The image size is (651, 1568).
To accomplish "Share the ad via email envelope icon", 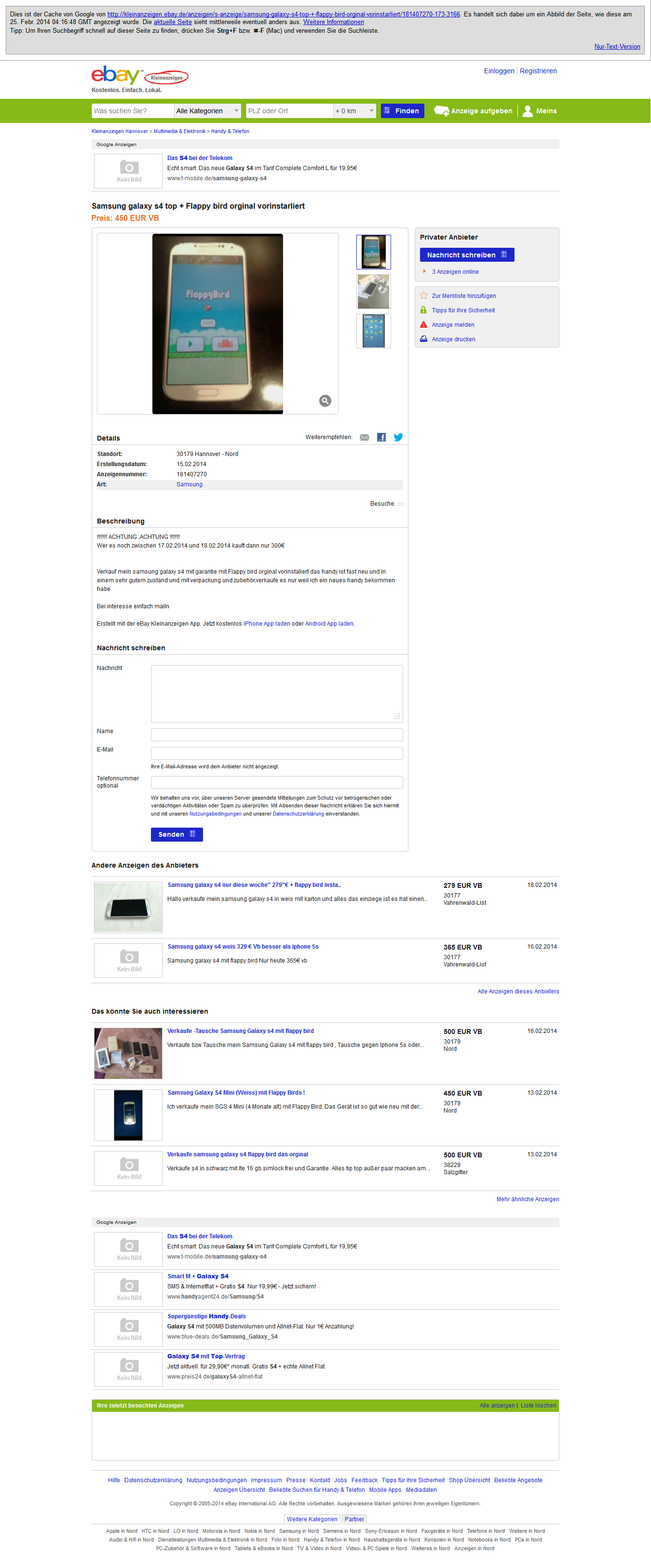I will [364, 438].
